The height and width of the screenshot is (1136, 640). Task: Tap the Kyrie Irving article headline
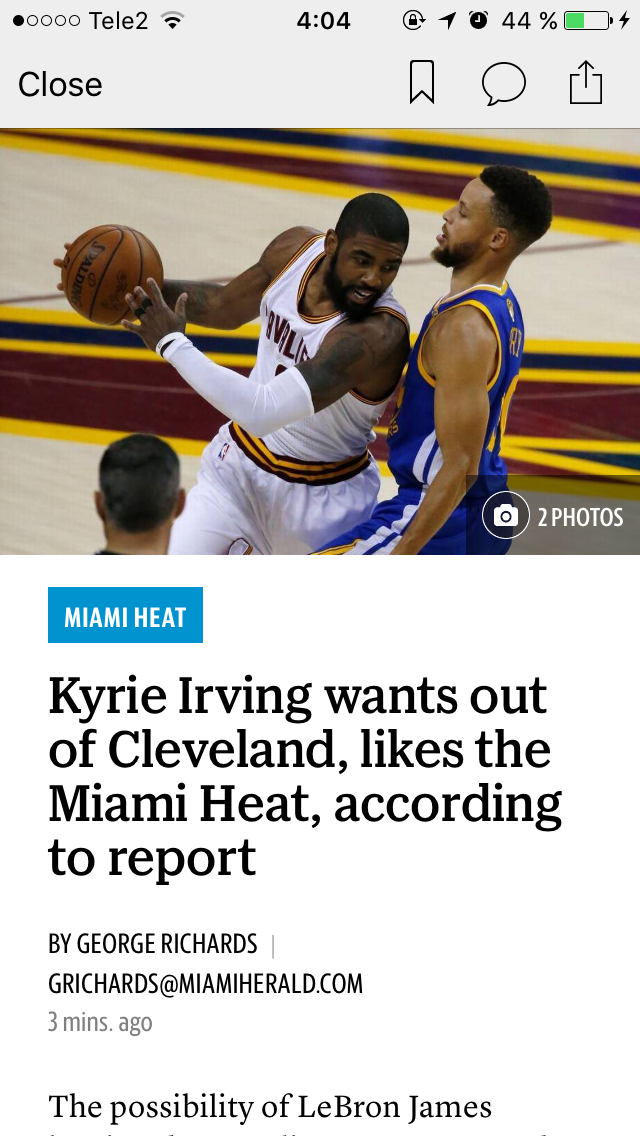pyautogui.click(x=304, y=776)
